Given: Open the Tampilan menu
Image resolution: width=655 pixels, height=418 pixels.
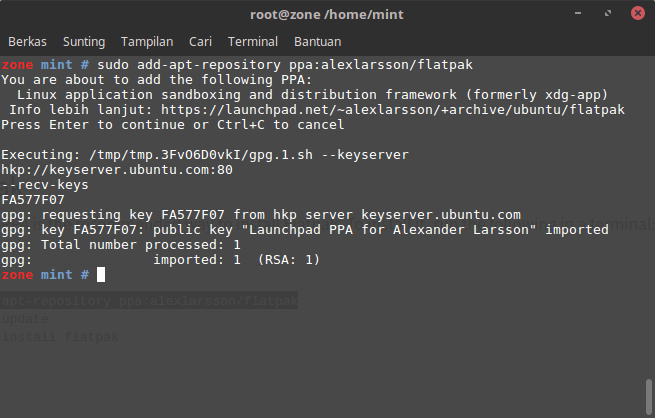Looking at the screenshot, I should pos(147,42).
